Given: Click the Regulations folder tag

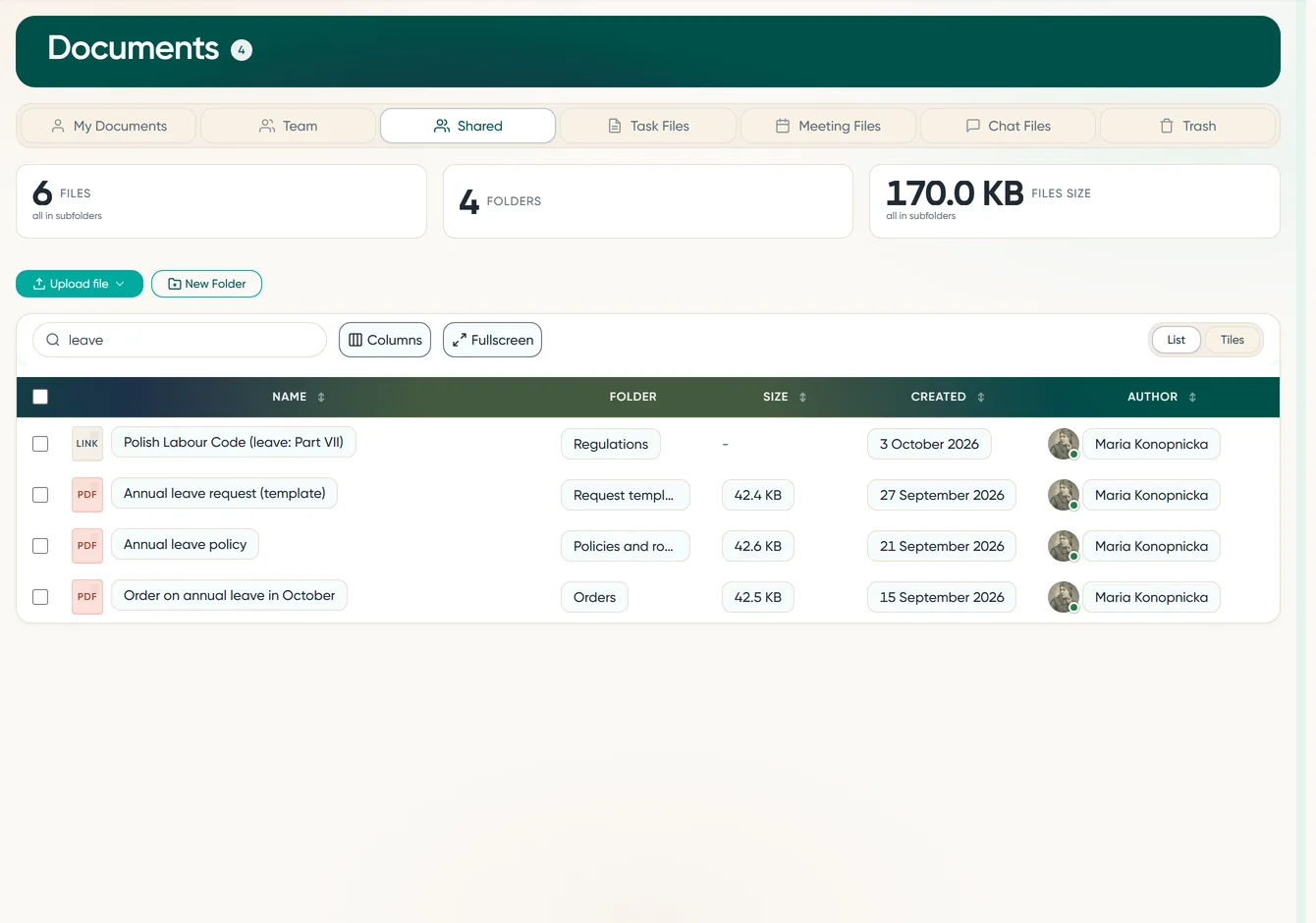Looking at the screenshot, I should (x=611, y=444).
